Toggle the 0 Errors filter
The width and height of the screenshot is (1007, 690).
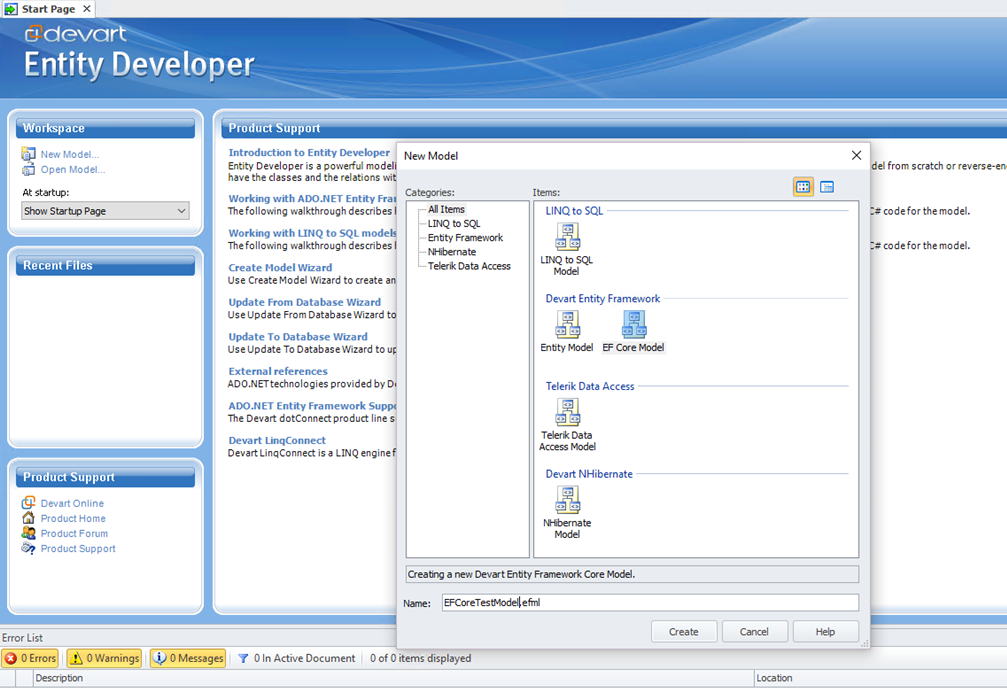30,658
